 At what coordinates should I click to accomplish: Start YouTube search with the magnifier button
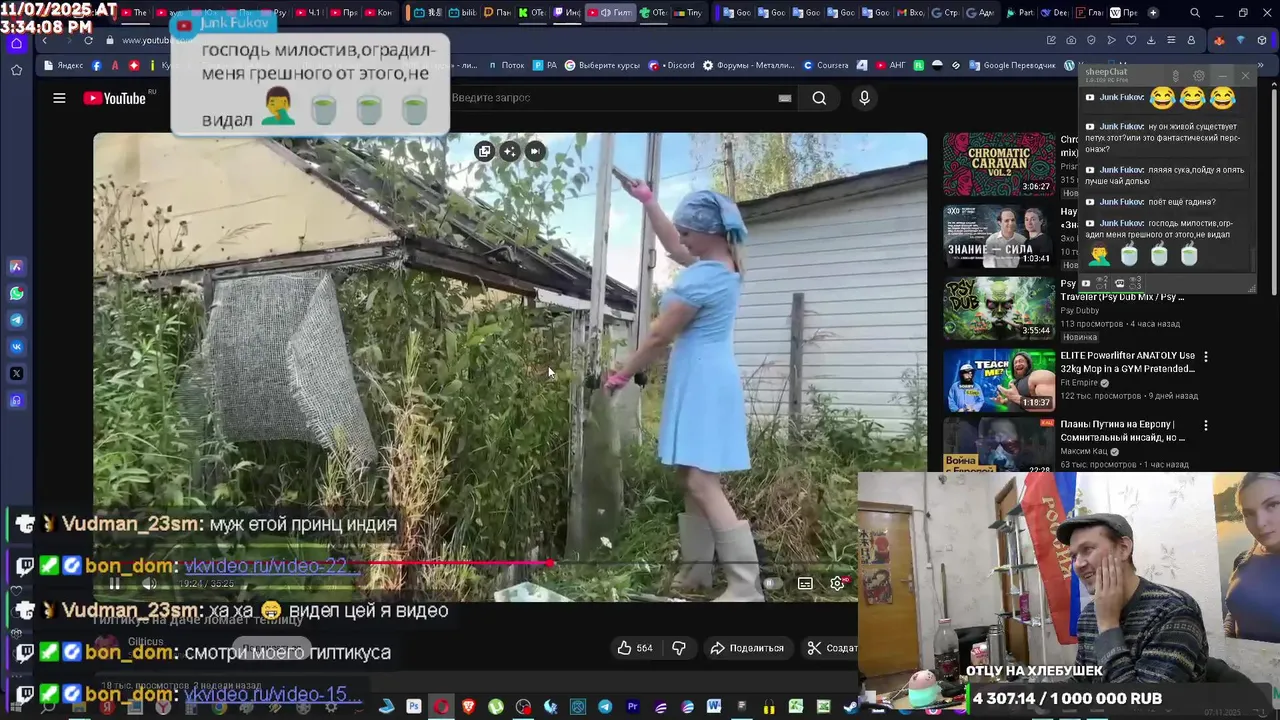click(819, 98)
